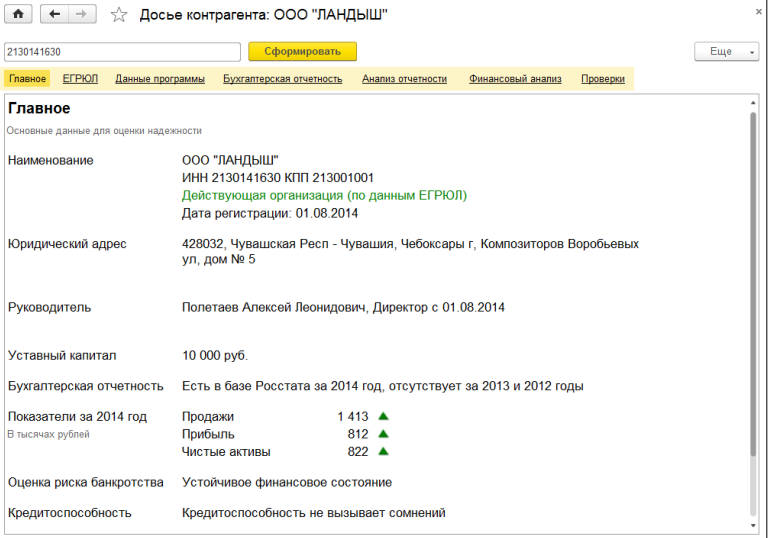Image resolution: width=768 pixels, height=538 pixels.
Task: Open the Данные программы tab
Action: coord(160,78)
